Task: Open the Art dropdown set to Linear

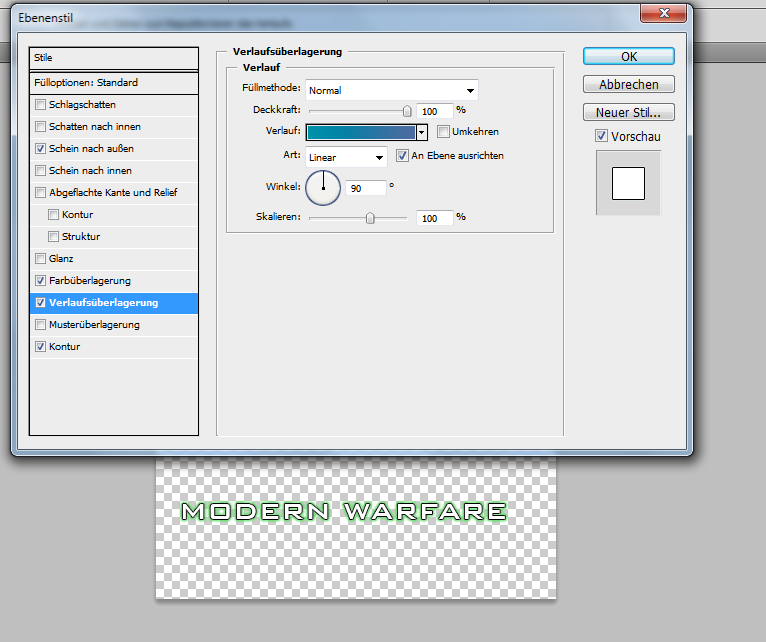Action: coord(346,157)
